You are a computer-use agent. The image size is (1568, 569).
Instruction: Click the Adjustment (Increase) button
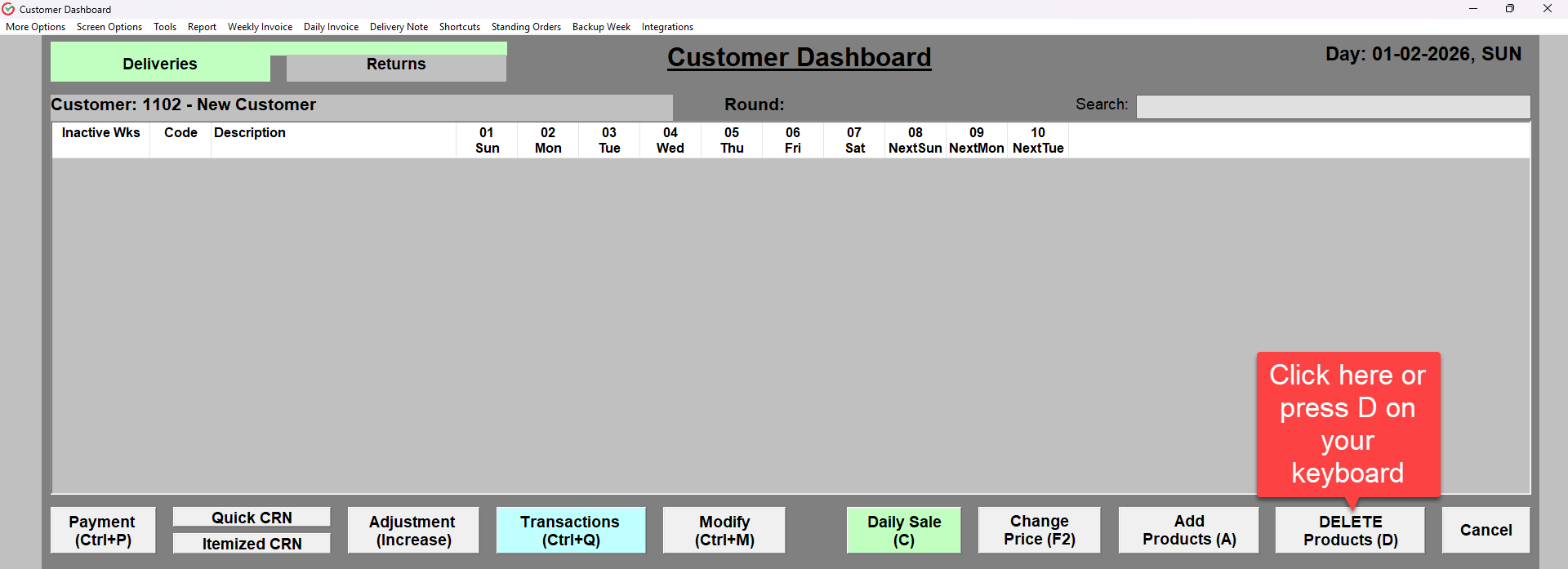pyautogui.click(x=413, y=531)
